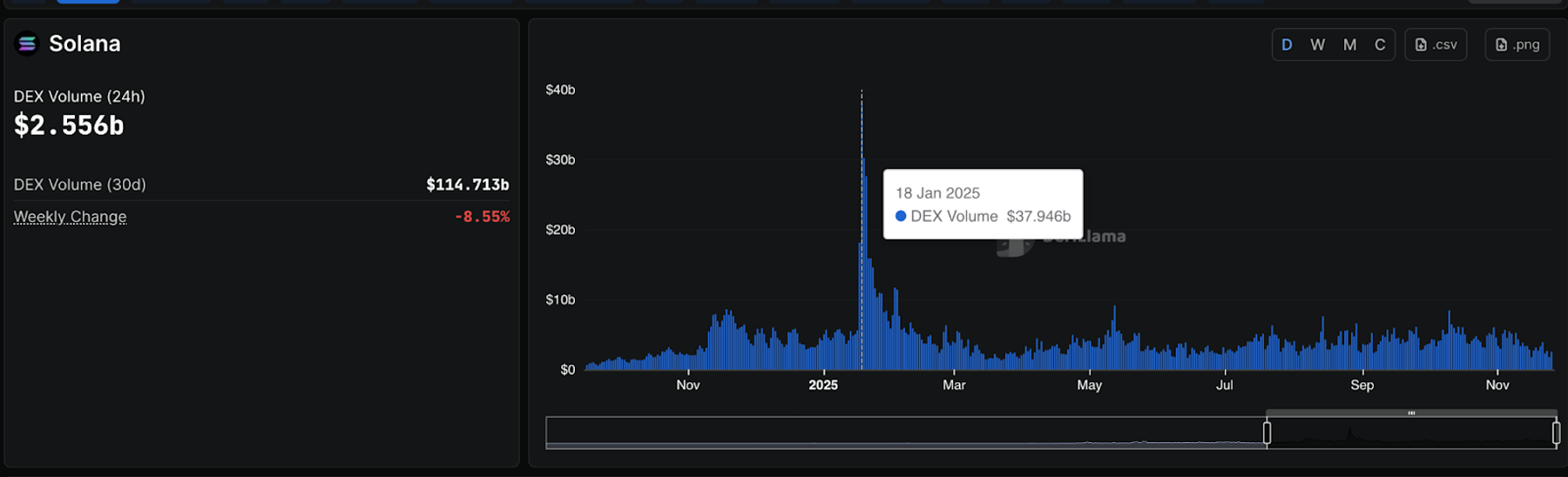The image size is (1568, 477).
Task: Click the blue DEX Volume tooltip dot
Action: (x=901, y=216)
